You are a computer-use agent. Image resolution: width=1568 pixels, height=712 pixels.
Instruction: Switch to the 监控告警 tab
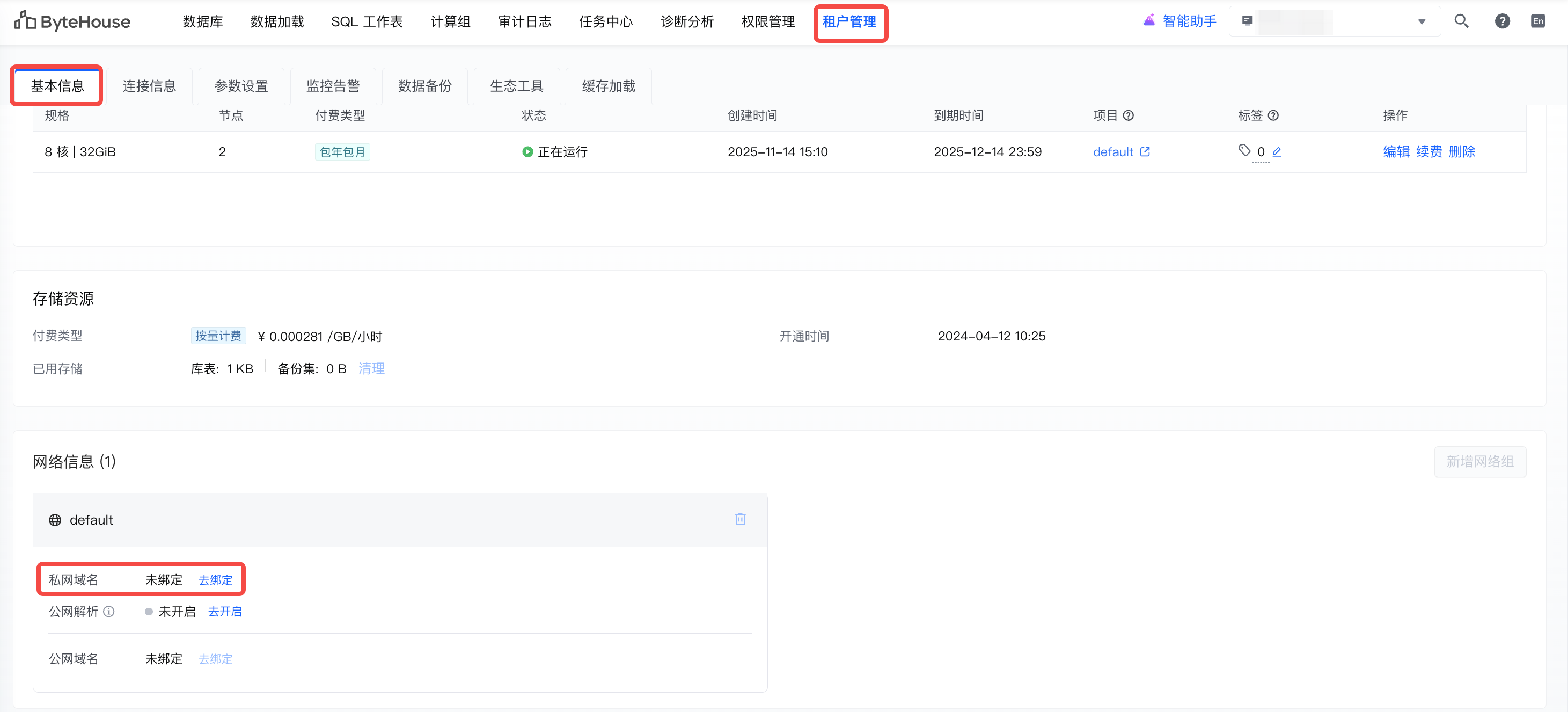(333, 86)
